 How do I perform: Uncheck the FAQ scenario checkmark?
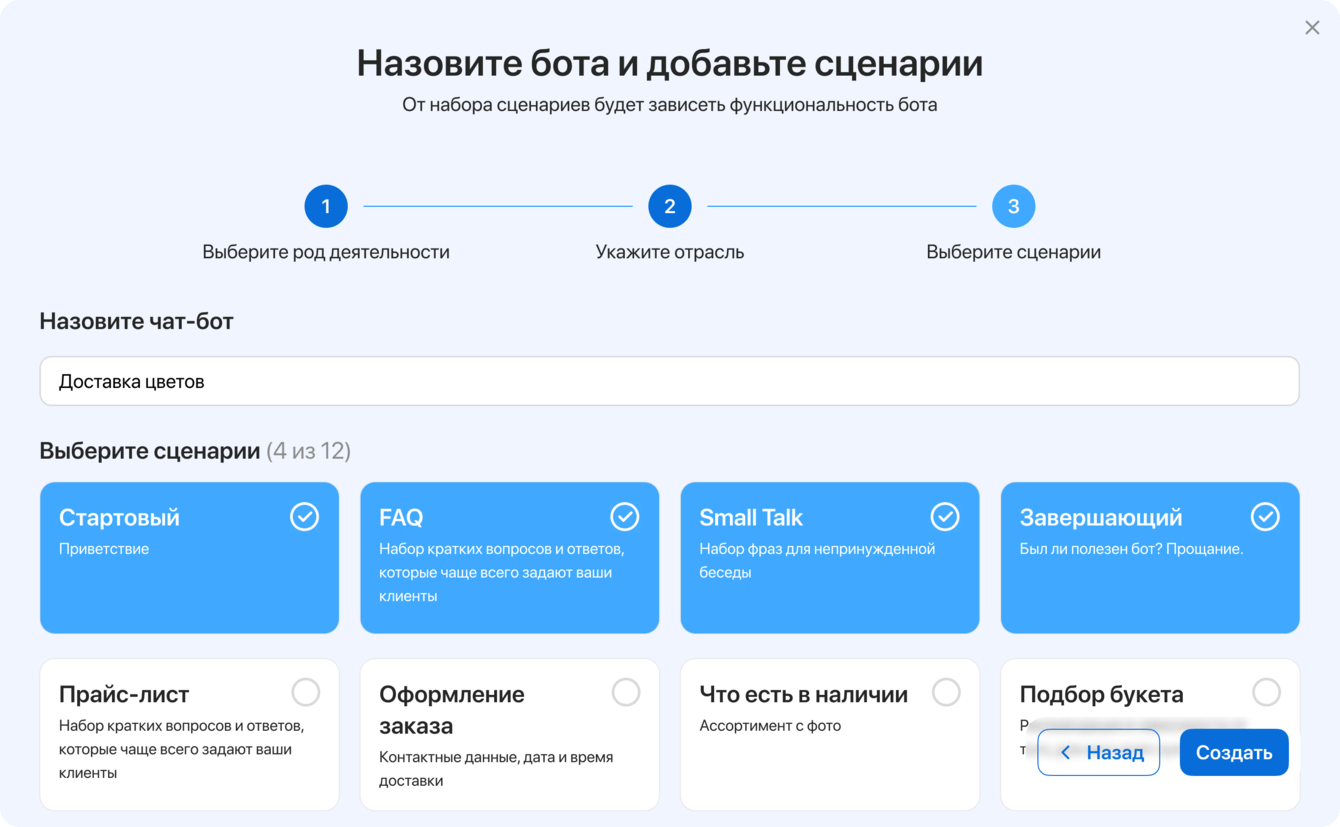click(x=625, y=516)
